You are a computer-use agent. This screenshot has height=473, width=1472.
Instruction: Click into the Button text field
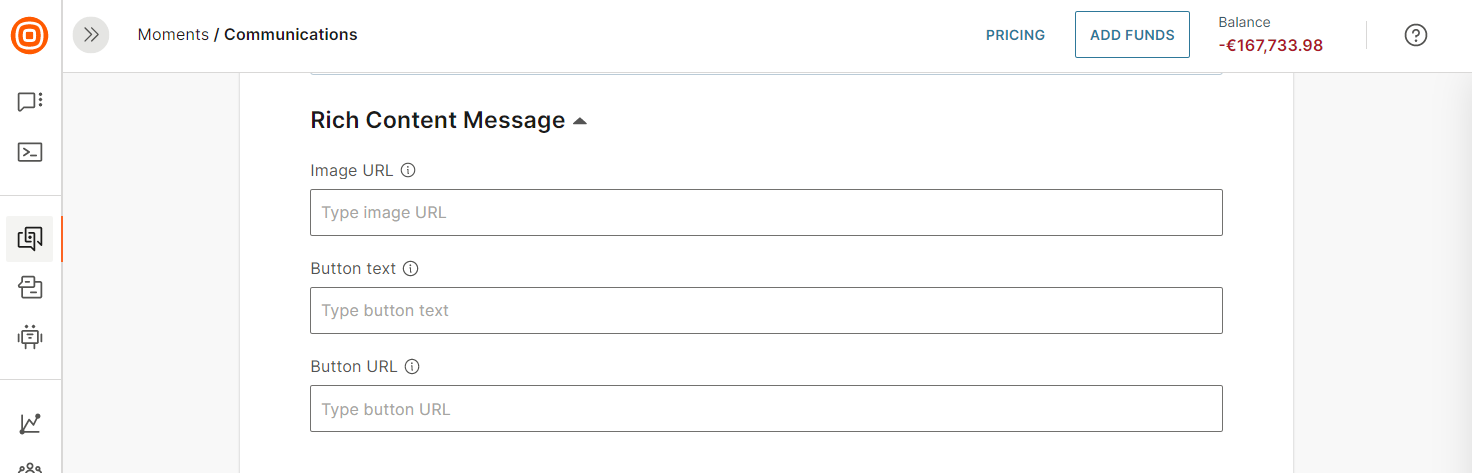coord(766,311)
